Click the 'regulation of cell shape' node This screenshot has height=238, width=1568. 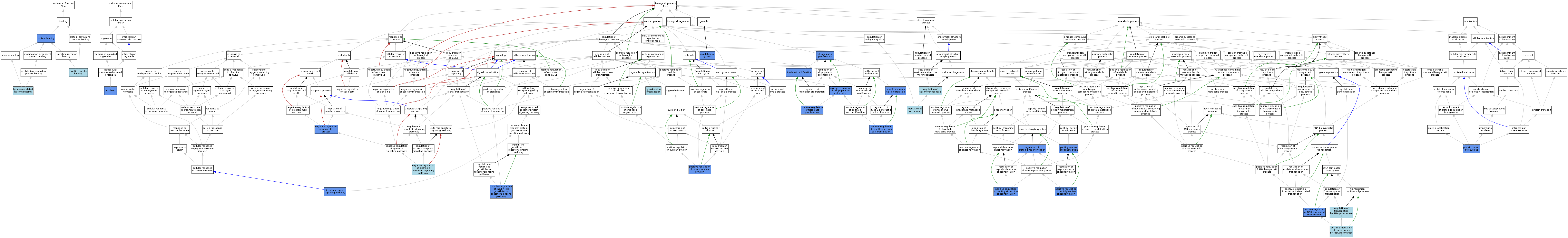tap(915, 110)
